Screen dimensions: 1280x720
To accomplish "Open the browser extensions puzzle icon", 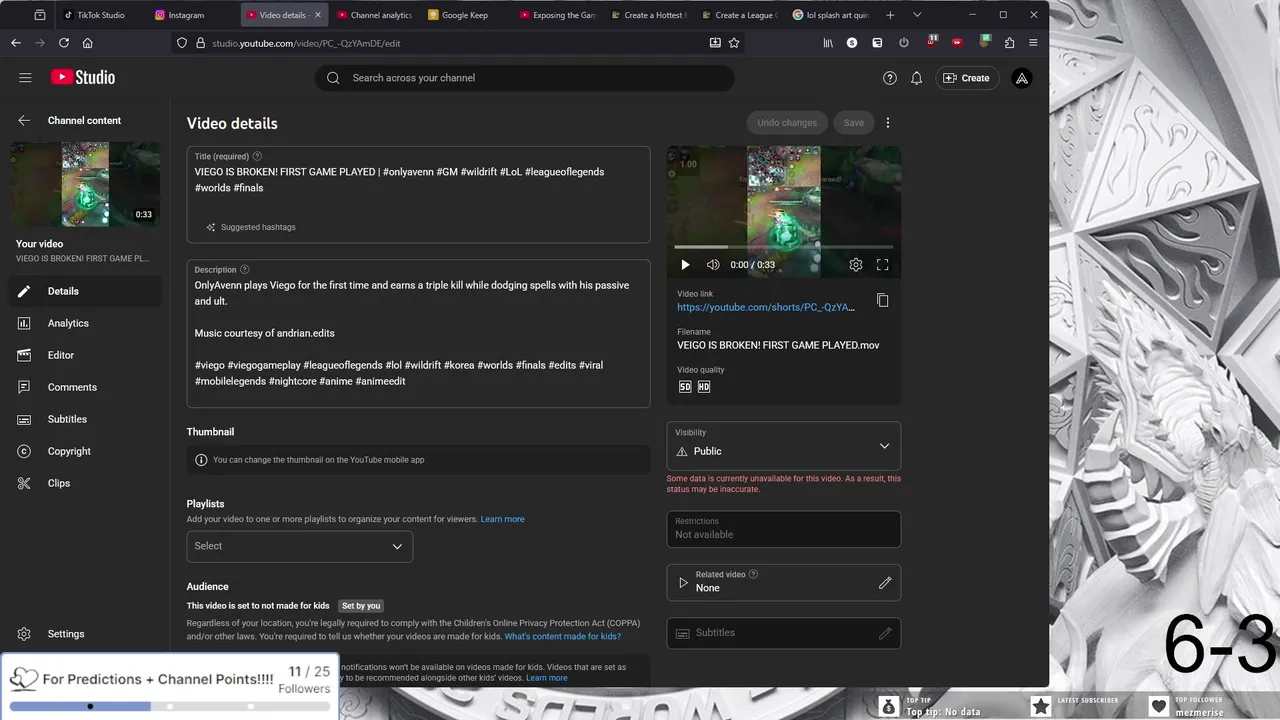I will (x=1009, y=43).
